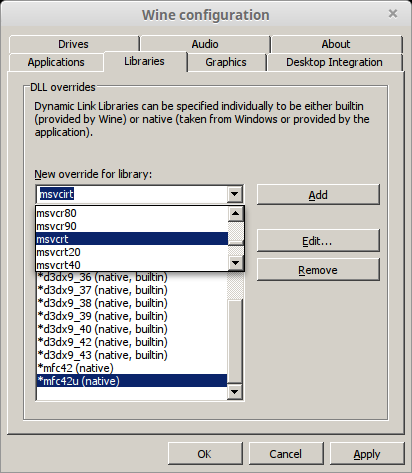412x473 pixels.
Task: Click overrides list scroll down arrow
Action: click(235, 392)
